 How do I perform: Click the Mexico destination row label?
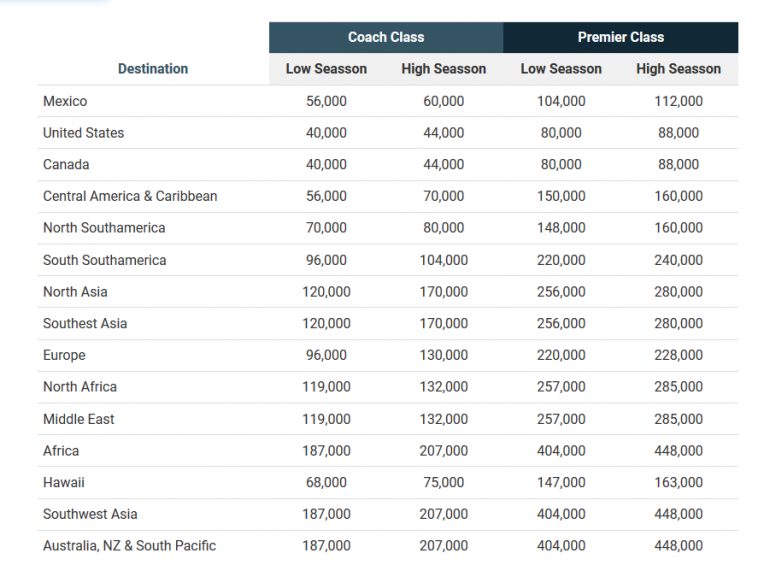pos(65,101)
